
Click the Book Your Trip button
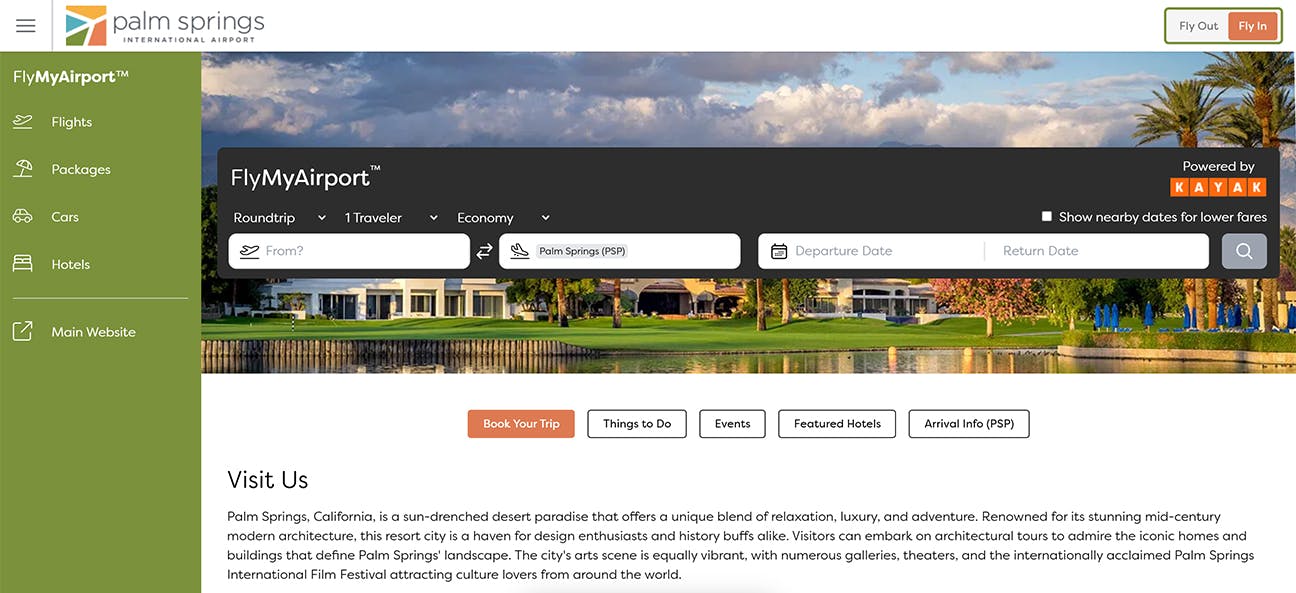point(521,424)
